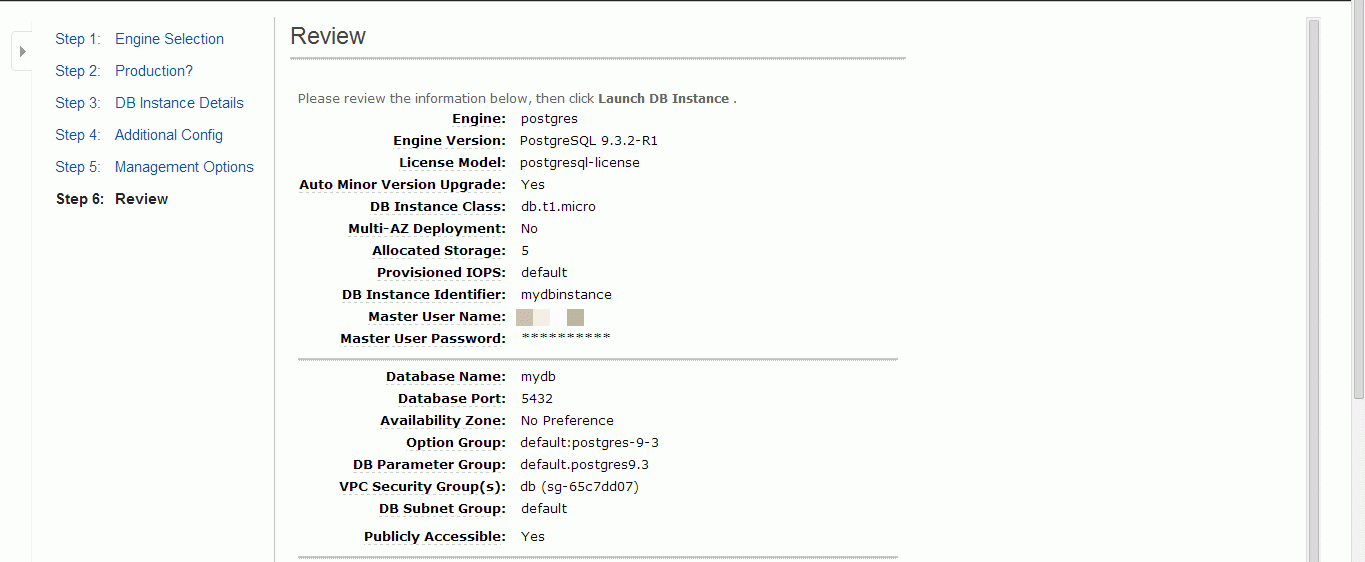Click the Engine Version field label
The height and width of the screenshot is (562, 1365).
pyautogui.click(x=449, y=141)
